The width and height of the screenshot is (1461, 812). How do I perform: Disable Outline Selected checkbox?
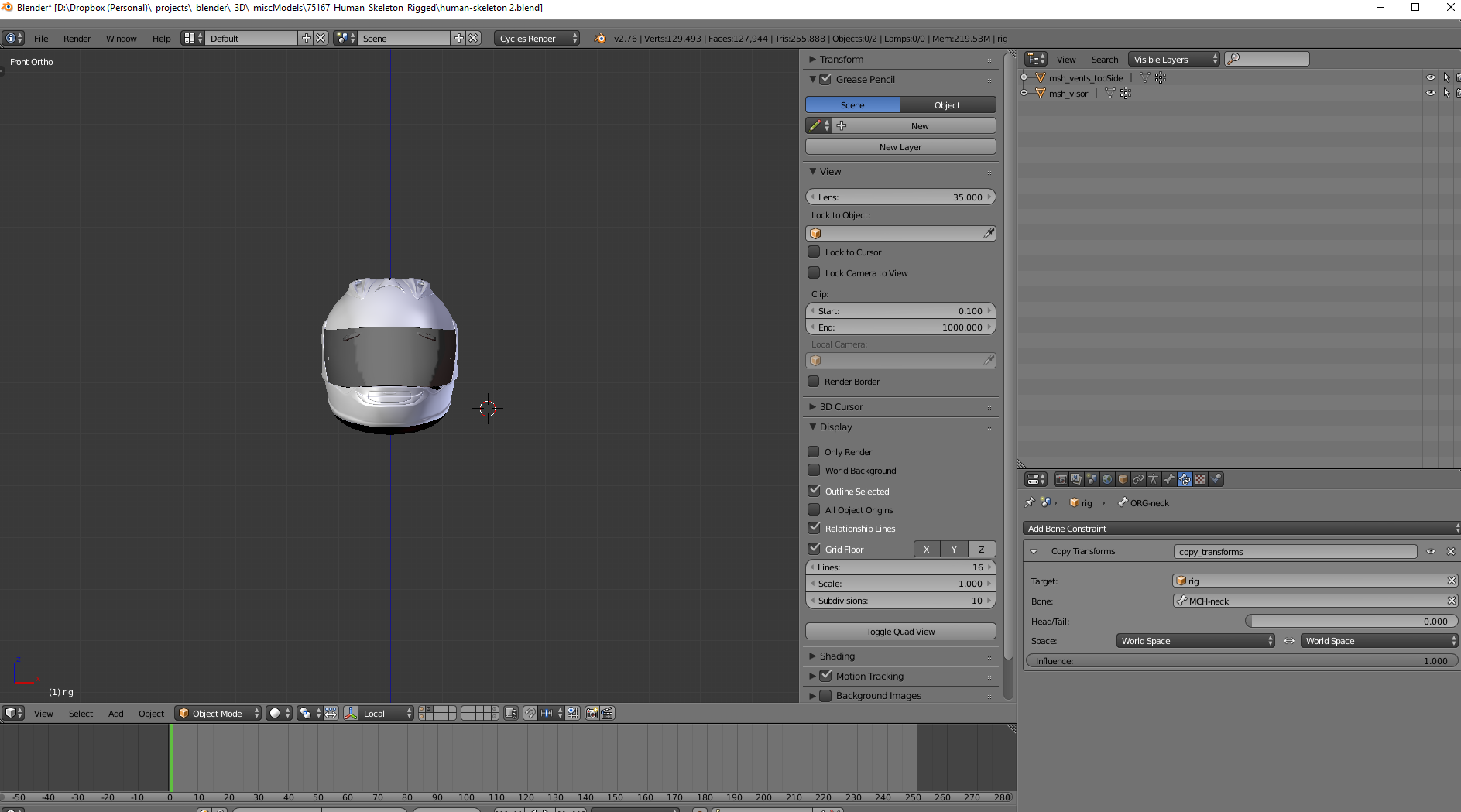point(814,491)
